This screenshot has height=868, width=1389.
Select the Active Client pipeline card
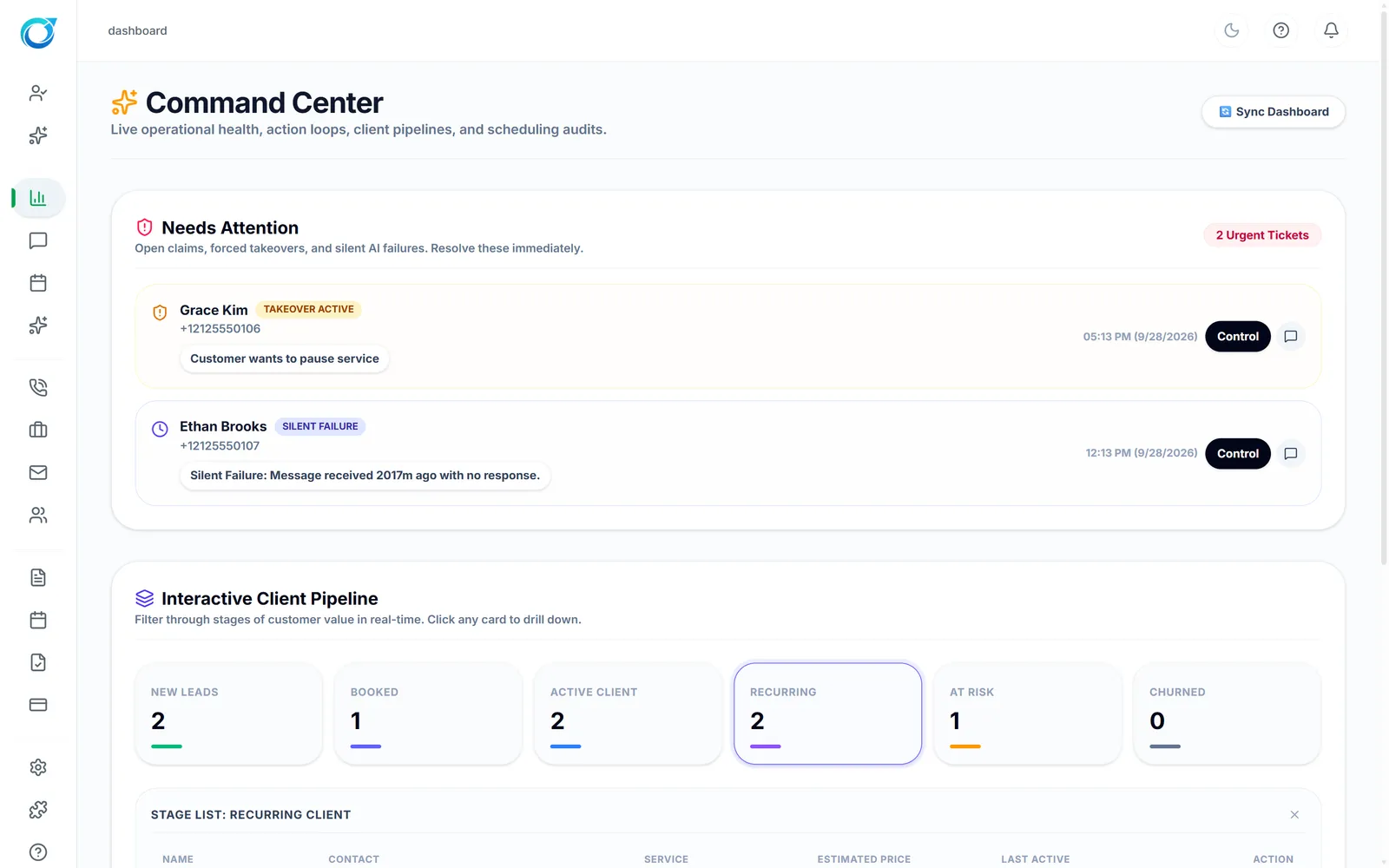tap(628, 713)
